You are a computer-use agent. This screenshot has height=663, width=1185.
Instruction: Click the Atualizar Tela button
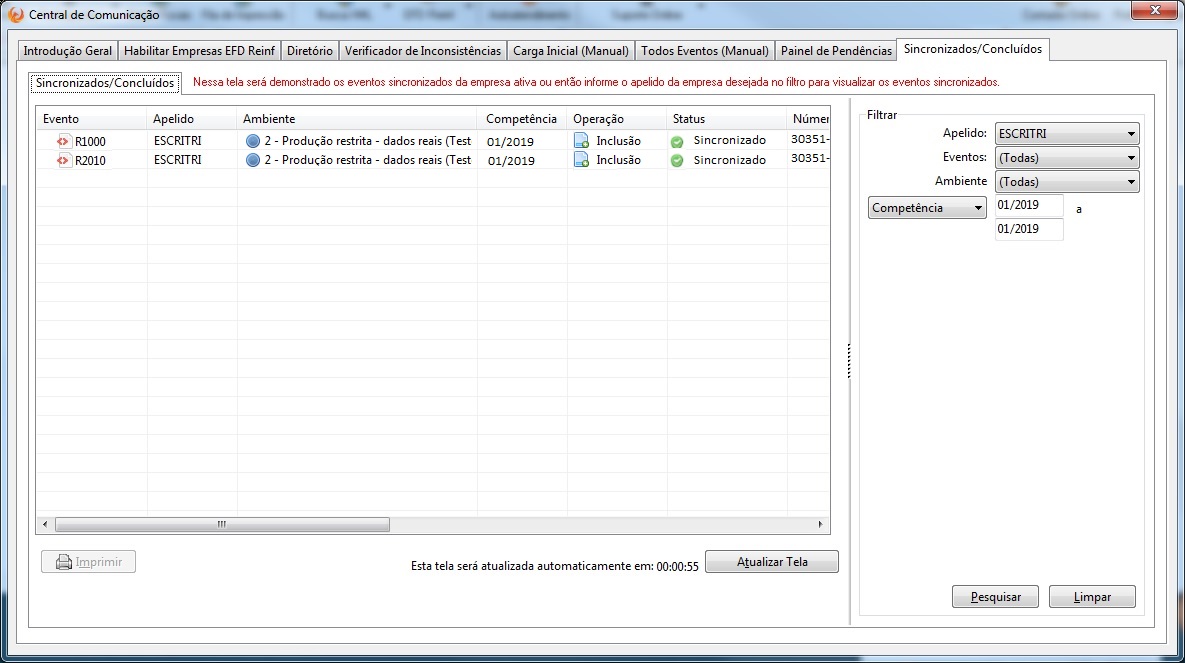tap(771, 562)
